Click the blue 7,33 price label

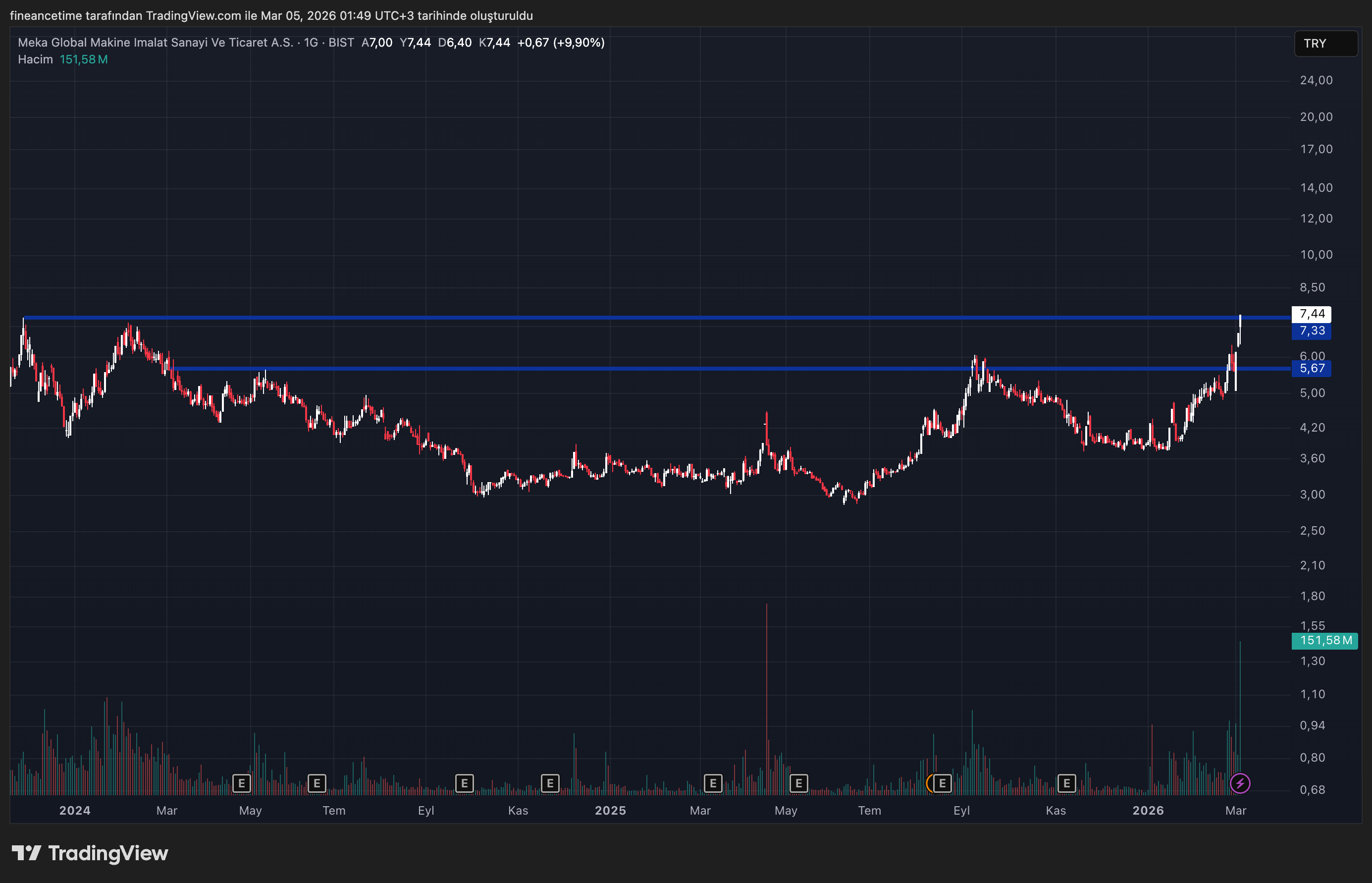click(1311, 331)
